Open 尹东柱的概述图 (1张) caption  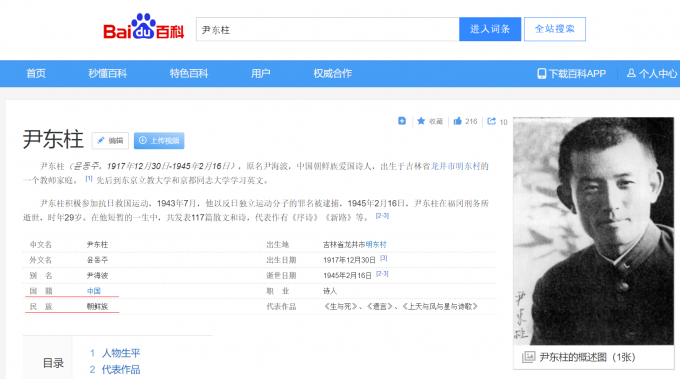pos(588,357)
